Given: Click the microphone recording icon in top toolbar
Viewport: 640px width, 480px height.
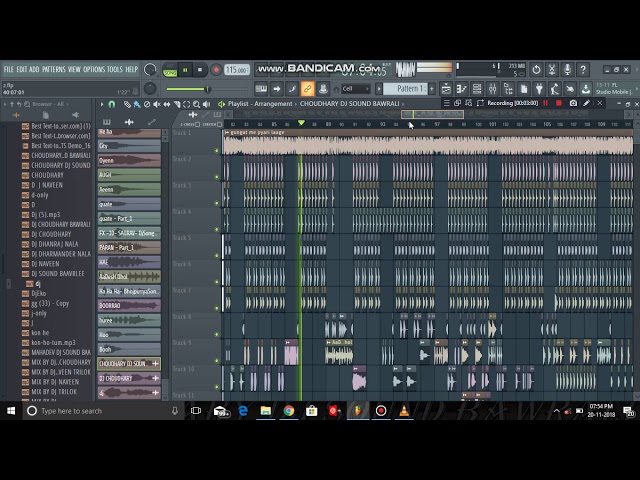Looking at the screenshot, I should pos(567,70).
